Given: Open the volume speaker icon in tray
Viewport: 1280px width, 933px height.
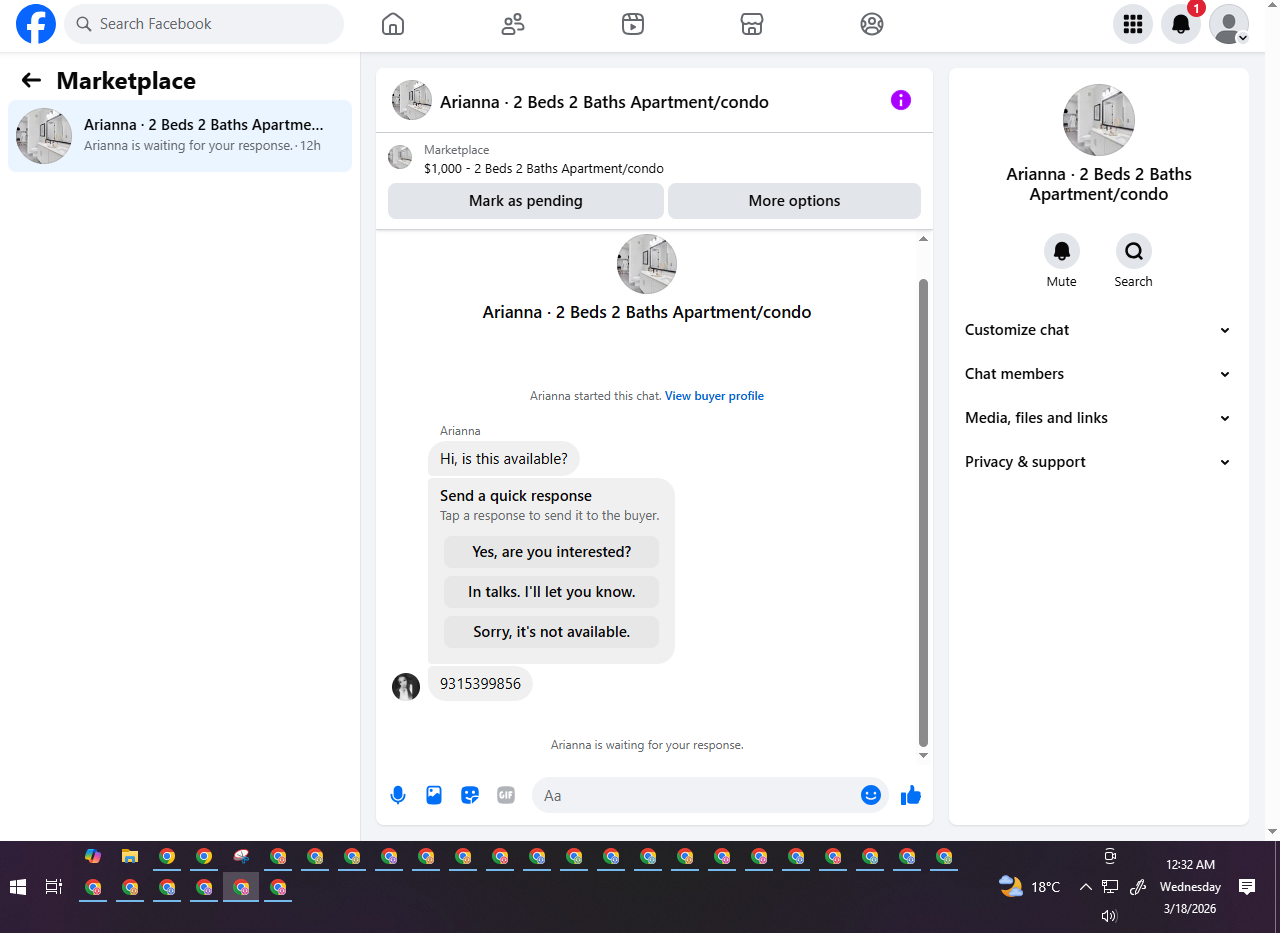Looking at the screenshot, I should click(1109, 916).
